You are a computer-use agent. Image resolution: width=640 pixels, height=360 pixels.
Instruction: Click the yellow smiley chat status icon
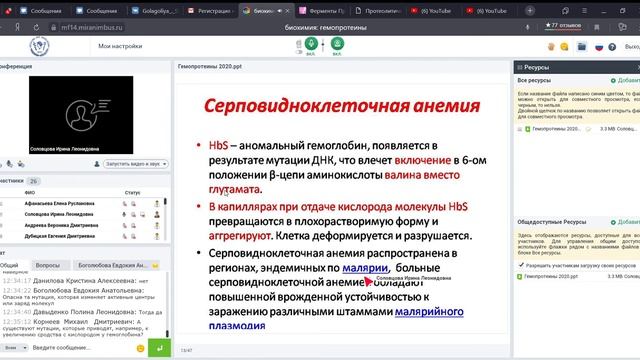pos(564,47)
